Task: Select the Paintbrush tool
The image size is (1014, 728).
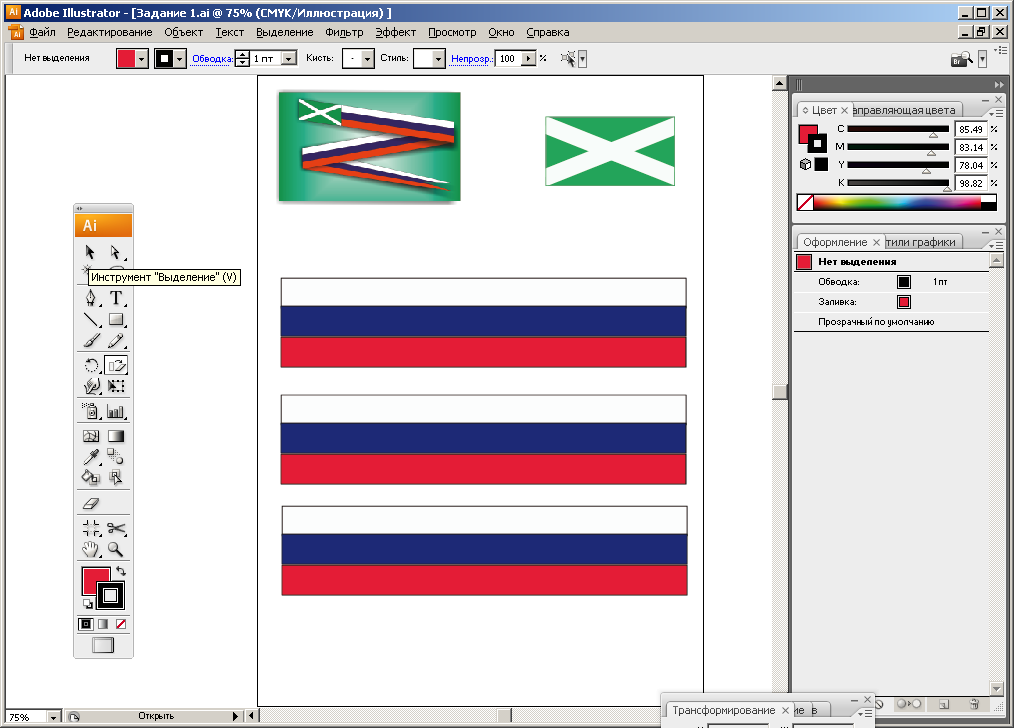Action: tap(91, 340)
